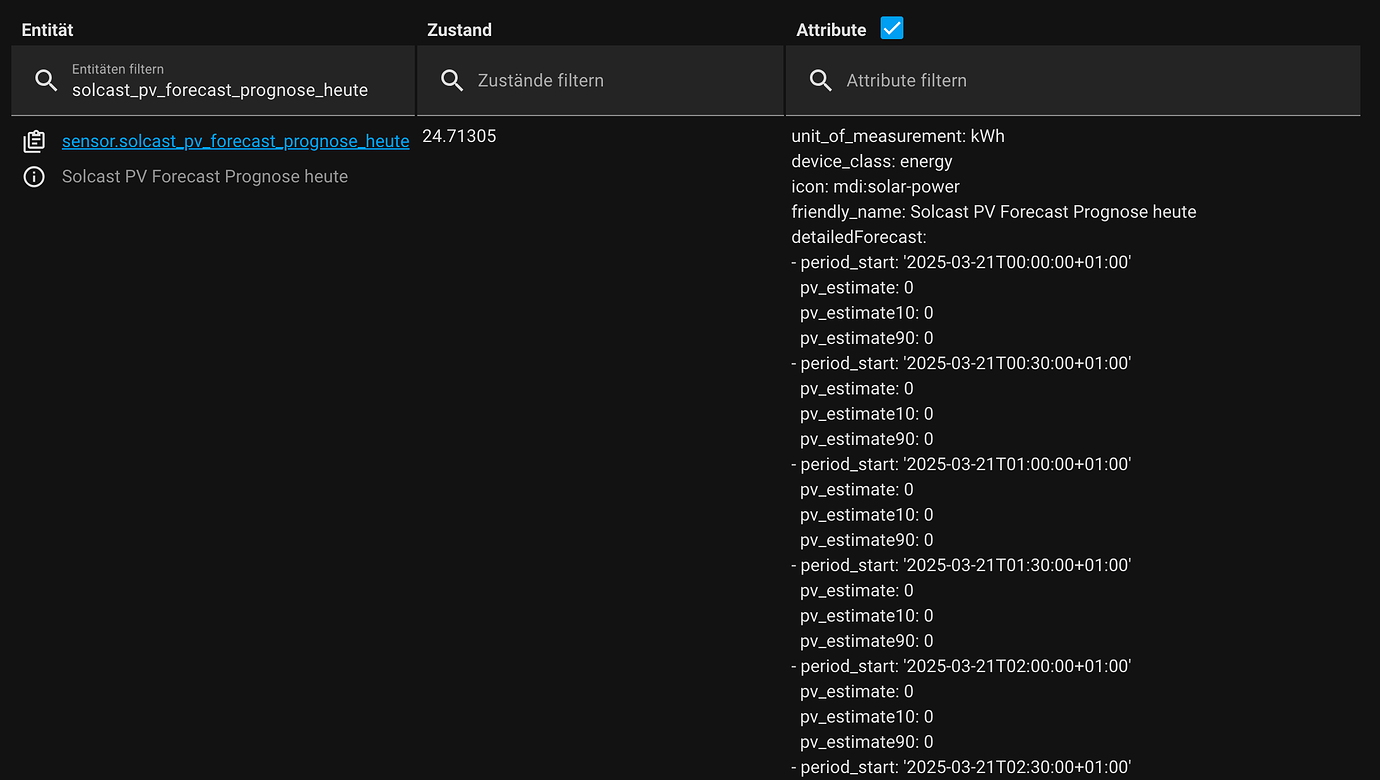Viewport: 1380px width, 780px height.
Task: Click the entity name text below the sensor link
Action: point(205,177)
